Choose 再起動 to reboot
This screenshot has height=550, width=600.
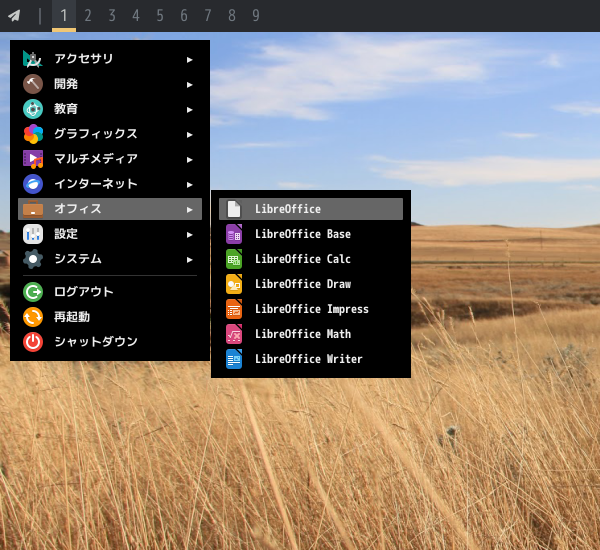72,317
